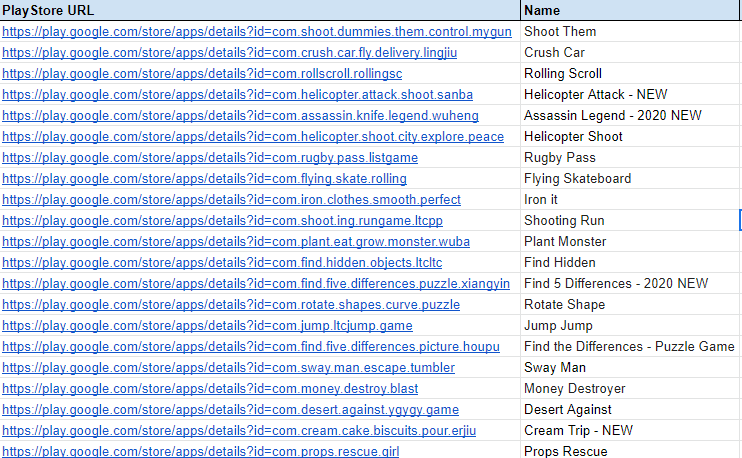Select the cell 'Find Hidden'
The height and width of the screenshot is (458, 742).
point(629,263)
